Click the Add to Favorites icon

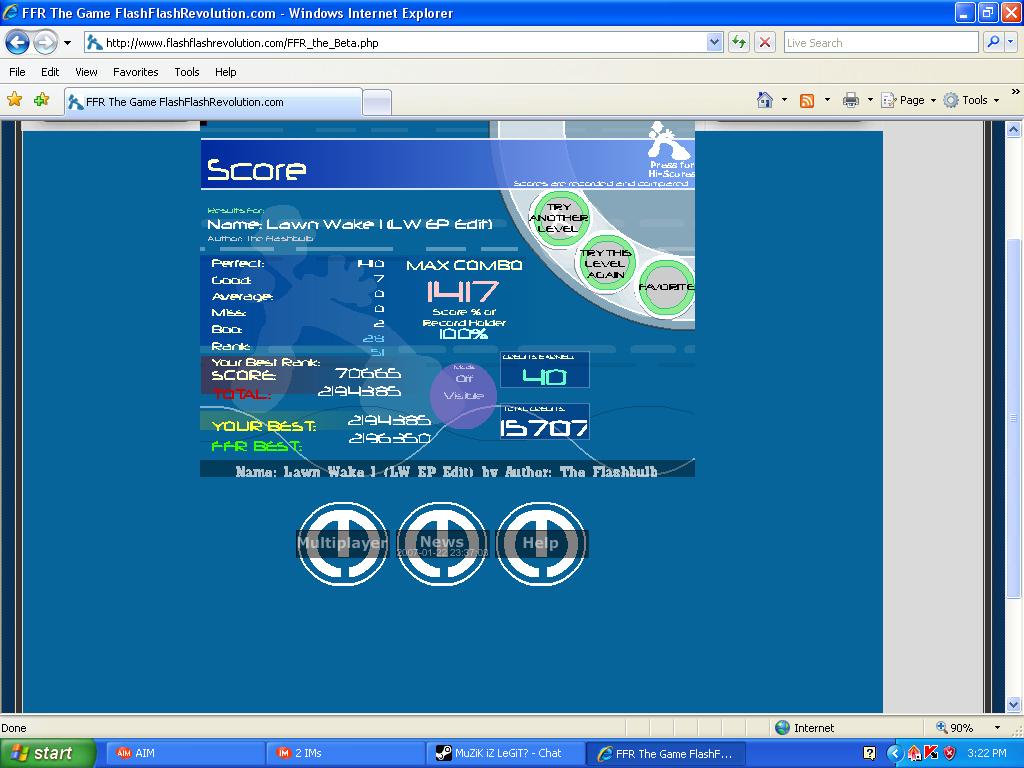click(42, 99)
